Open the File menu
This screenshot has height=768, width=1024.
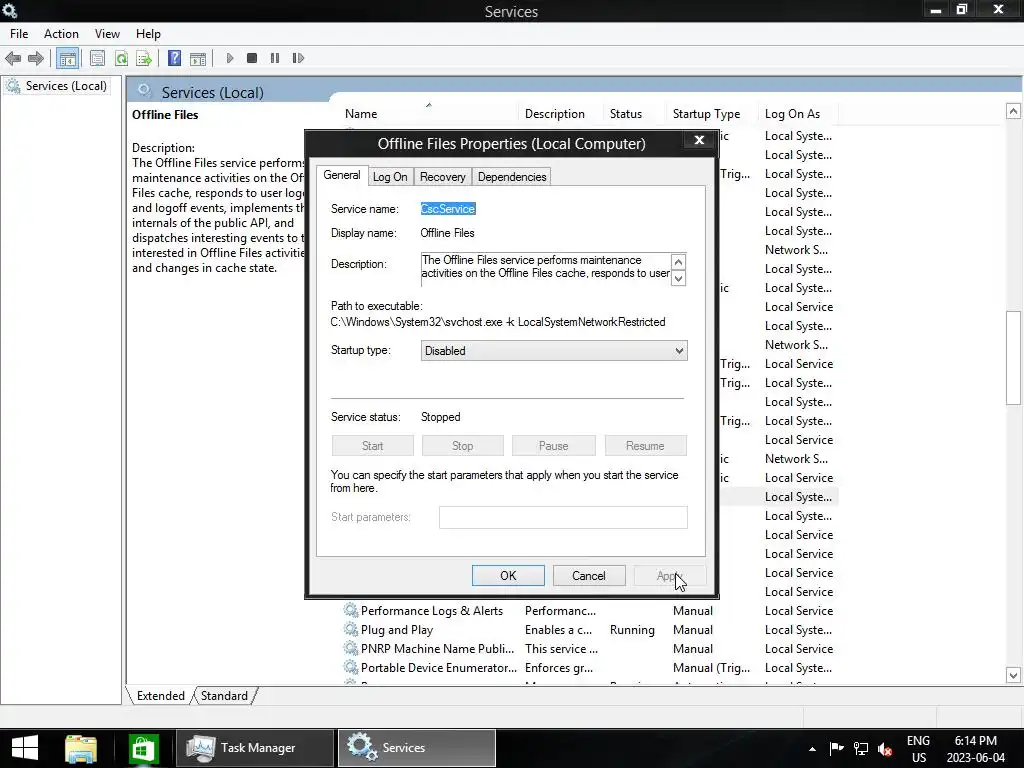(x=19, y=34)
